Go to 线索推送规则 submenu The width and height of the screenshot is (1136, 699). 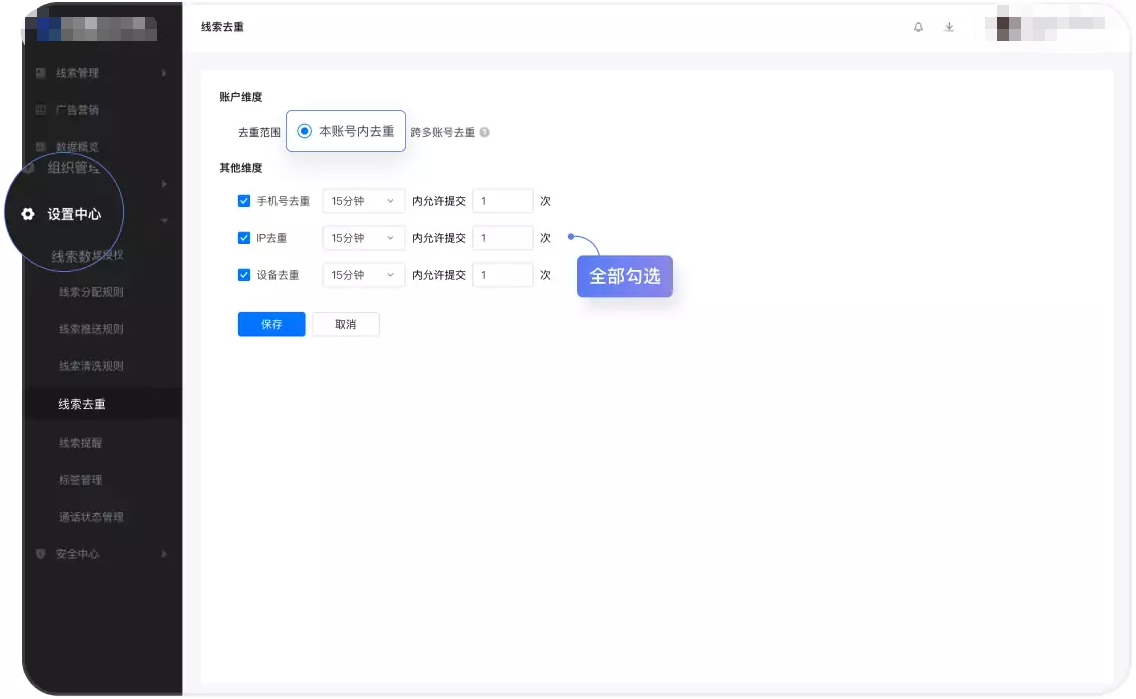click(91, 329)
